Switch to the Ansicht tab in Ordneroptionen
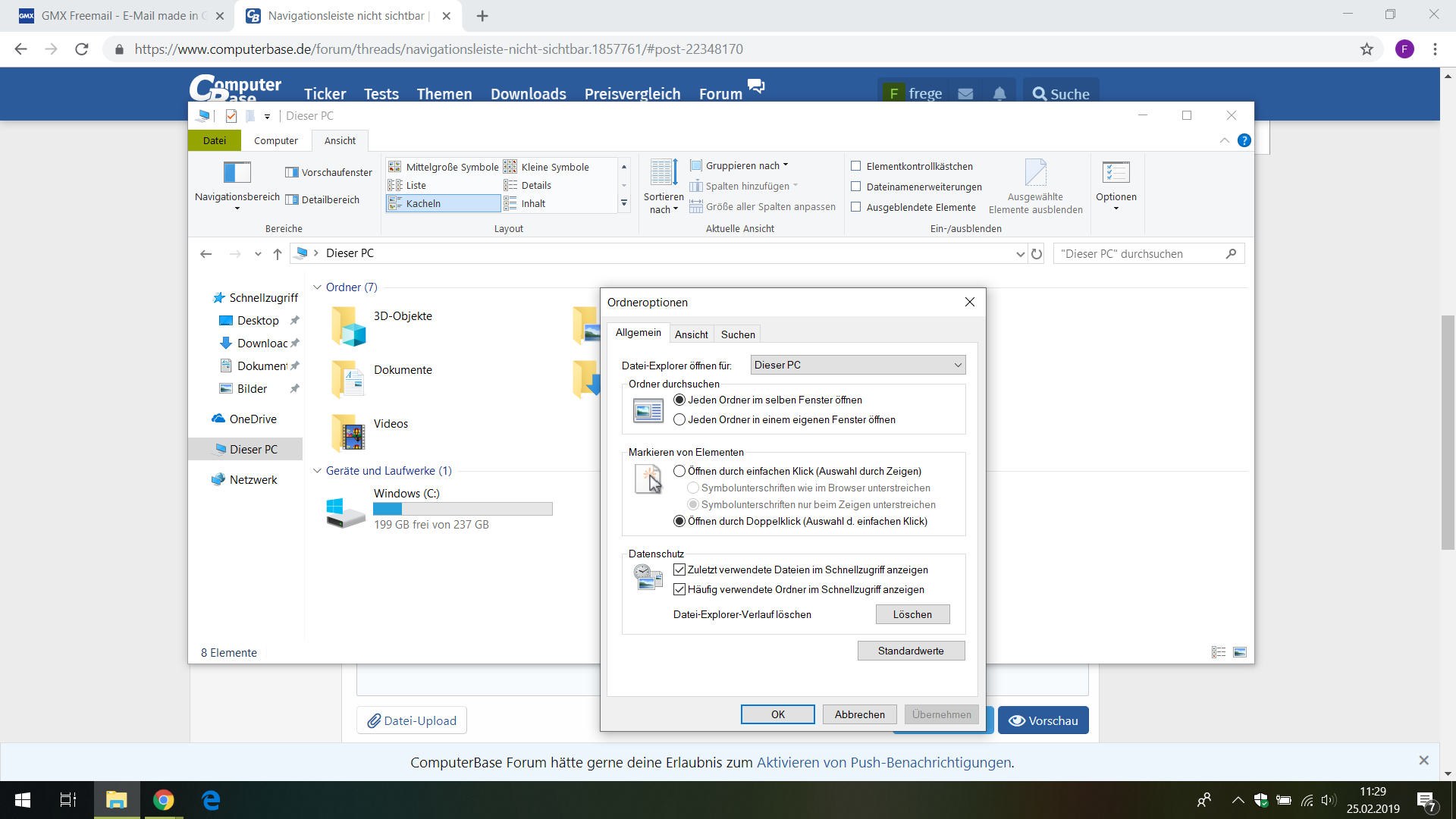1456x819 pixels. [691, 334]
